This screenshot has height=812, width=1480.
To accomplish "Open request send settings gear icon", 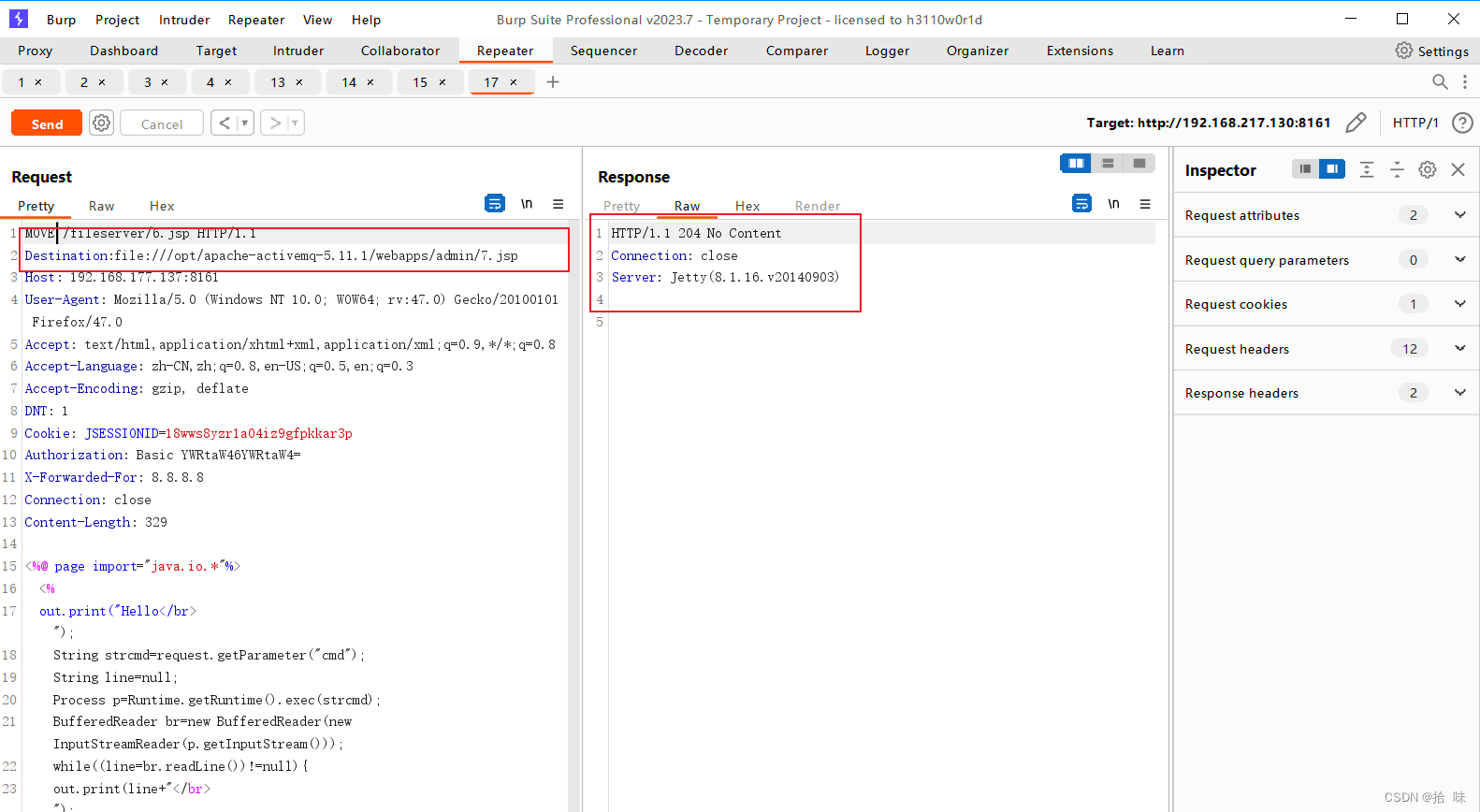I will tap(102, 123).
